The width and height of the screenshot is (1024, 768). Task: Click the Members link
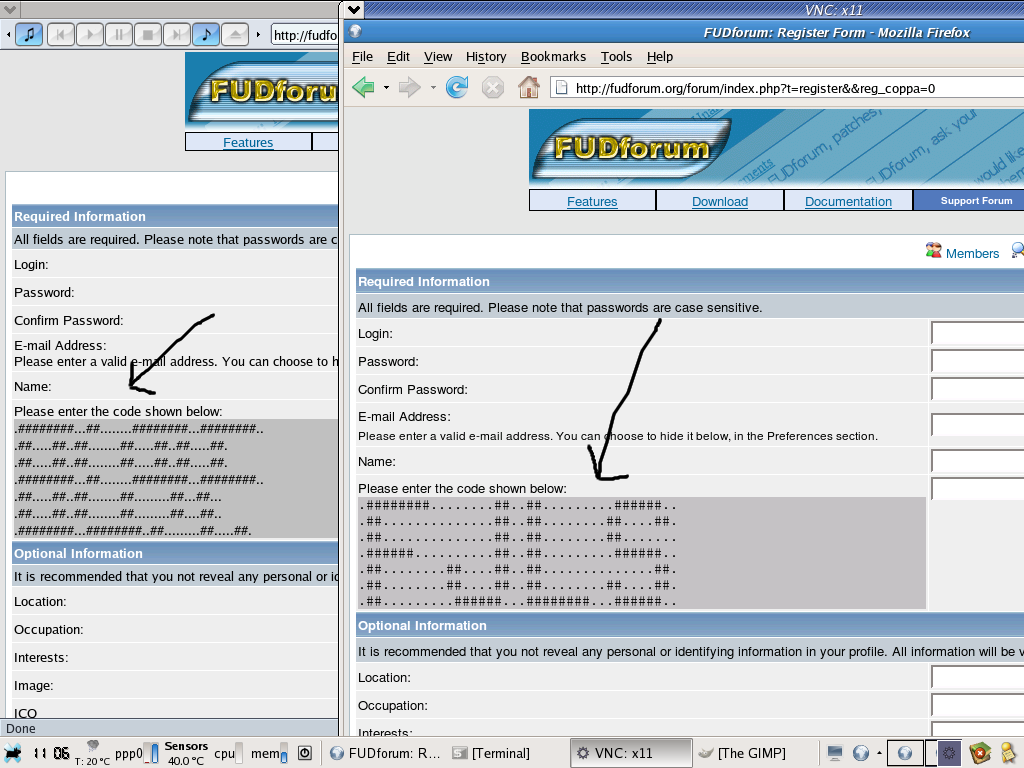972,253
